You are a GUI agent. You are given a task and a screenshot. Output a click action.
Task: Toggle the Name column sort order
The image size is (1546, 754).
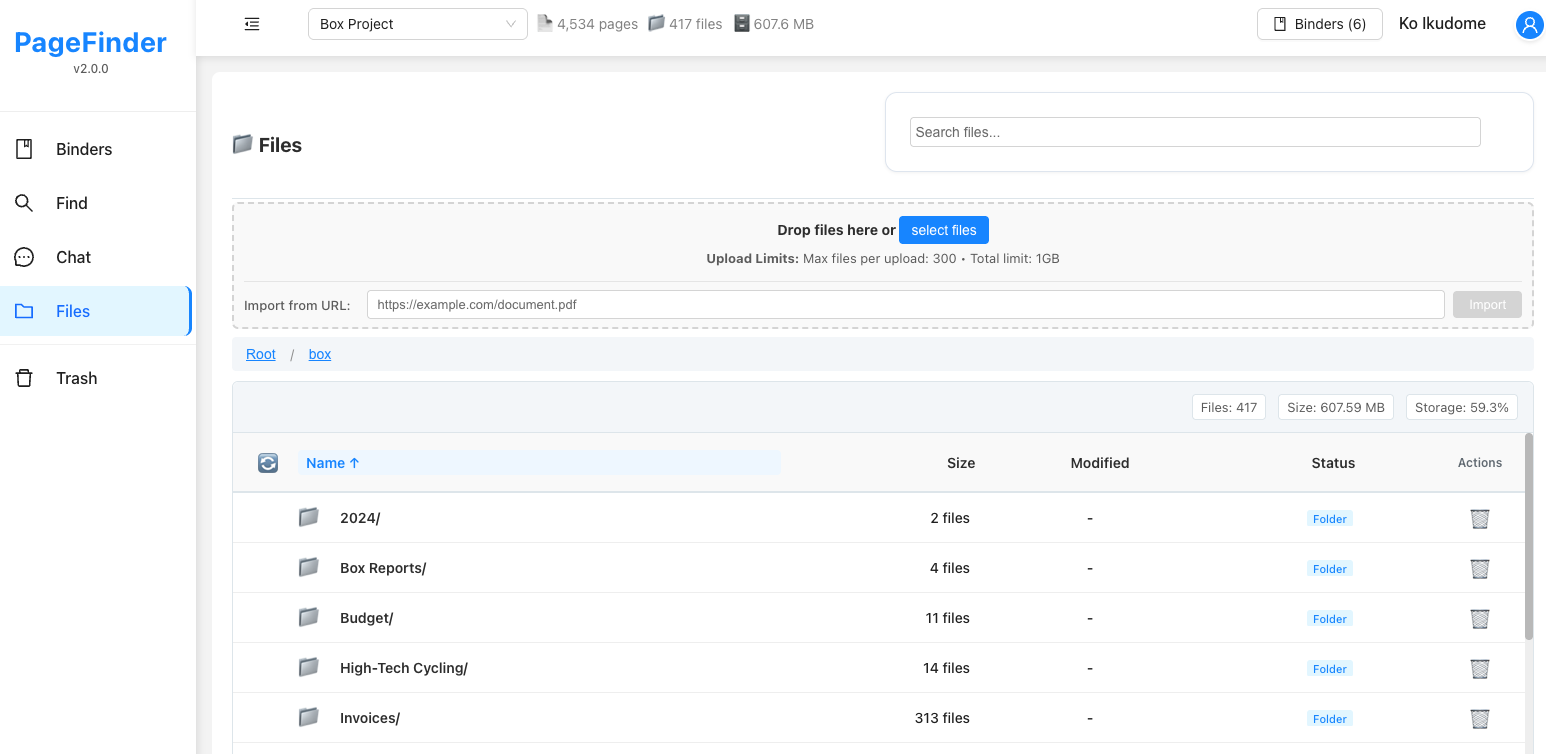(x=331, y=462)
